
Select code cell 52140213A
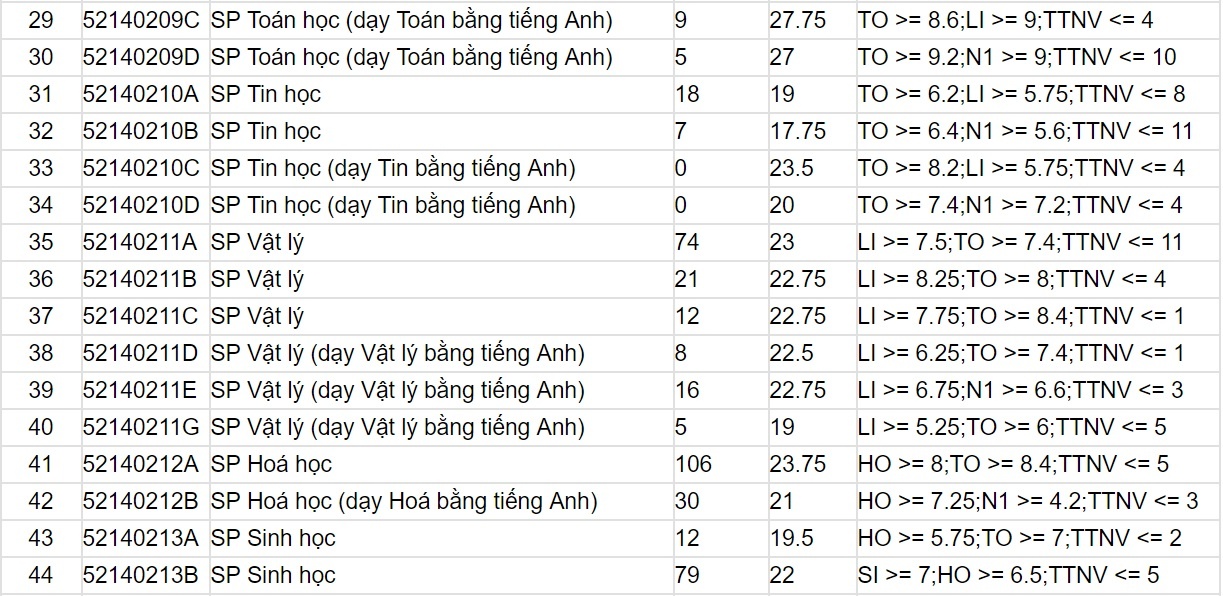point(141,538)
